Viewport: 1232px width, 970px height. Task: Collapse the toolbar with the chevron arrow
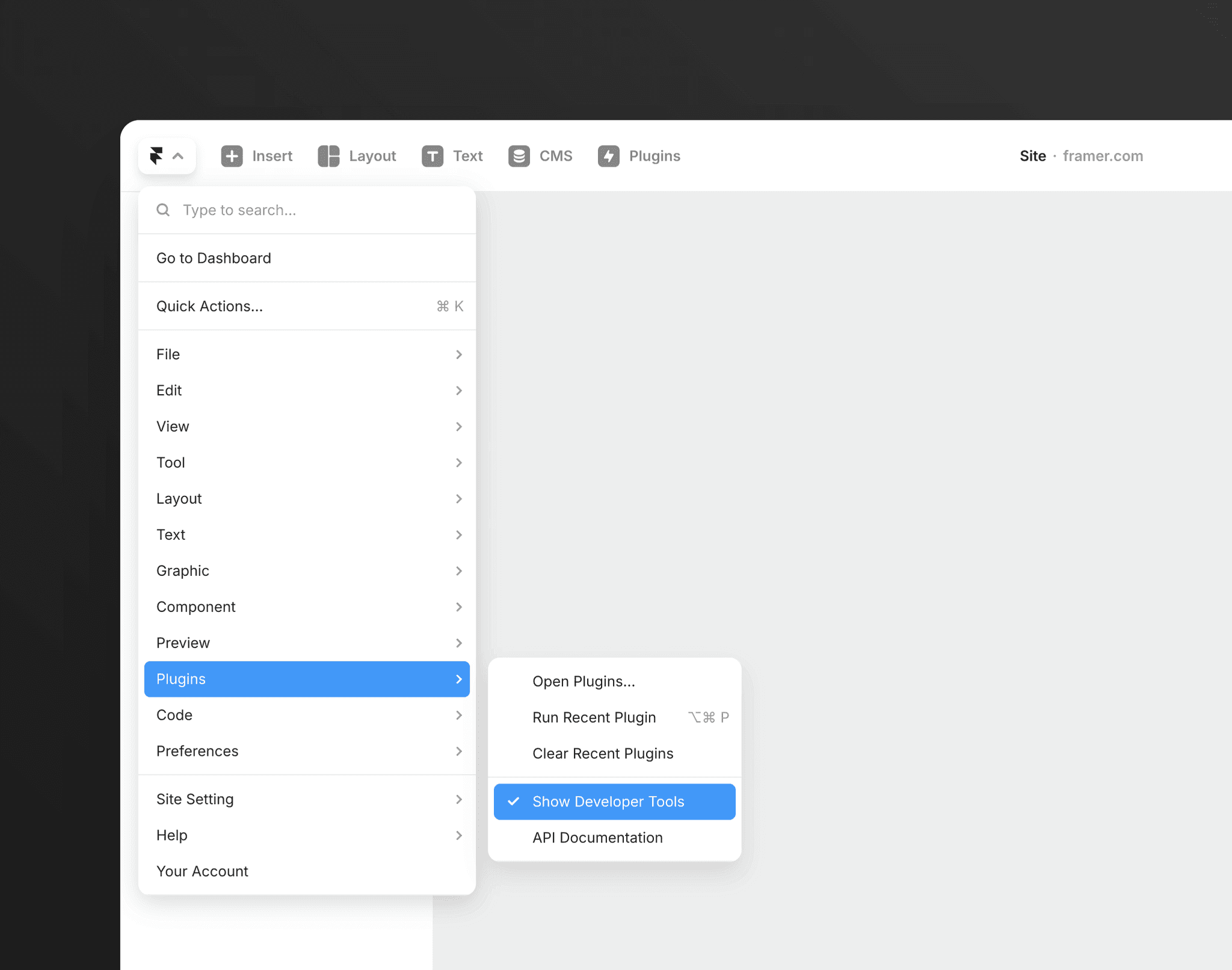click(178, 156)
